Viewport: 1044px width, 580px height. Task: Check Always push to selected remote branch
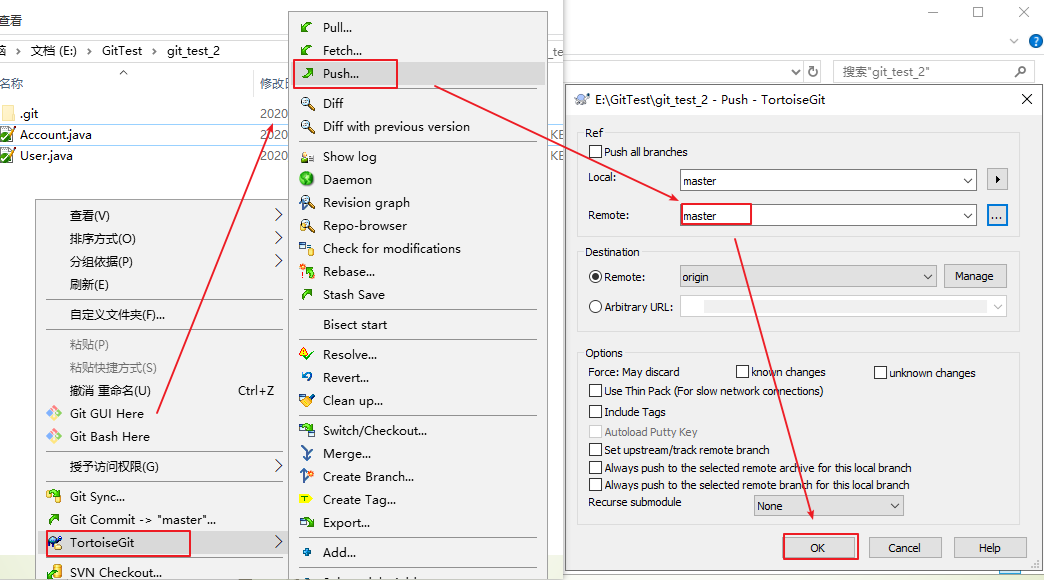coord(595,485)
